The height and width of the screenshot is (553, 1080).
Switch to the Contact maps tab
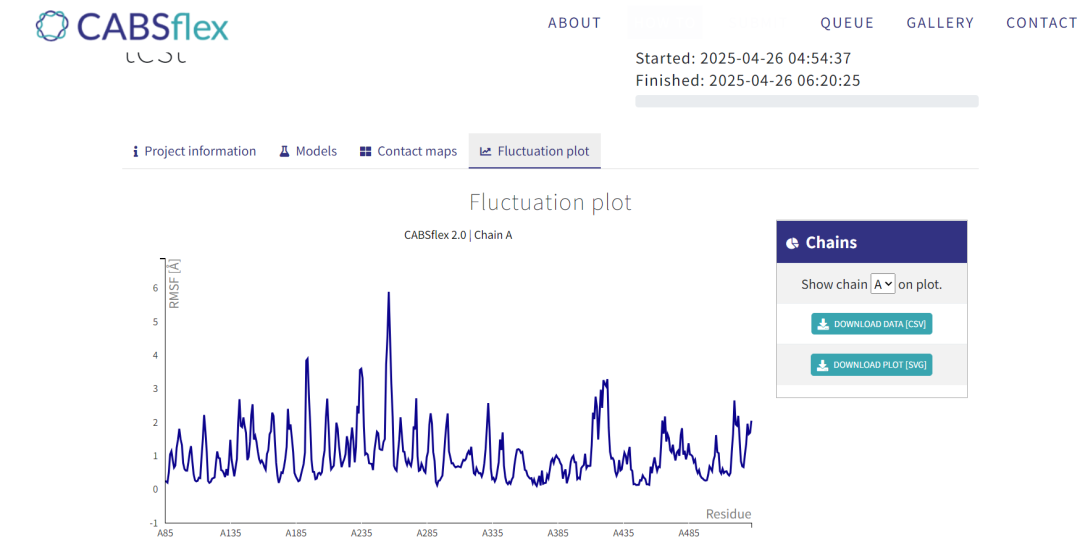point(408,151)
